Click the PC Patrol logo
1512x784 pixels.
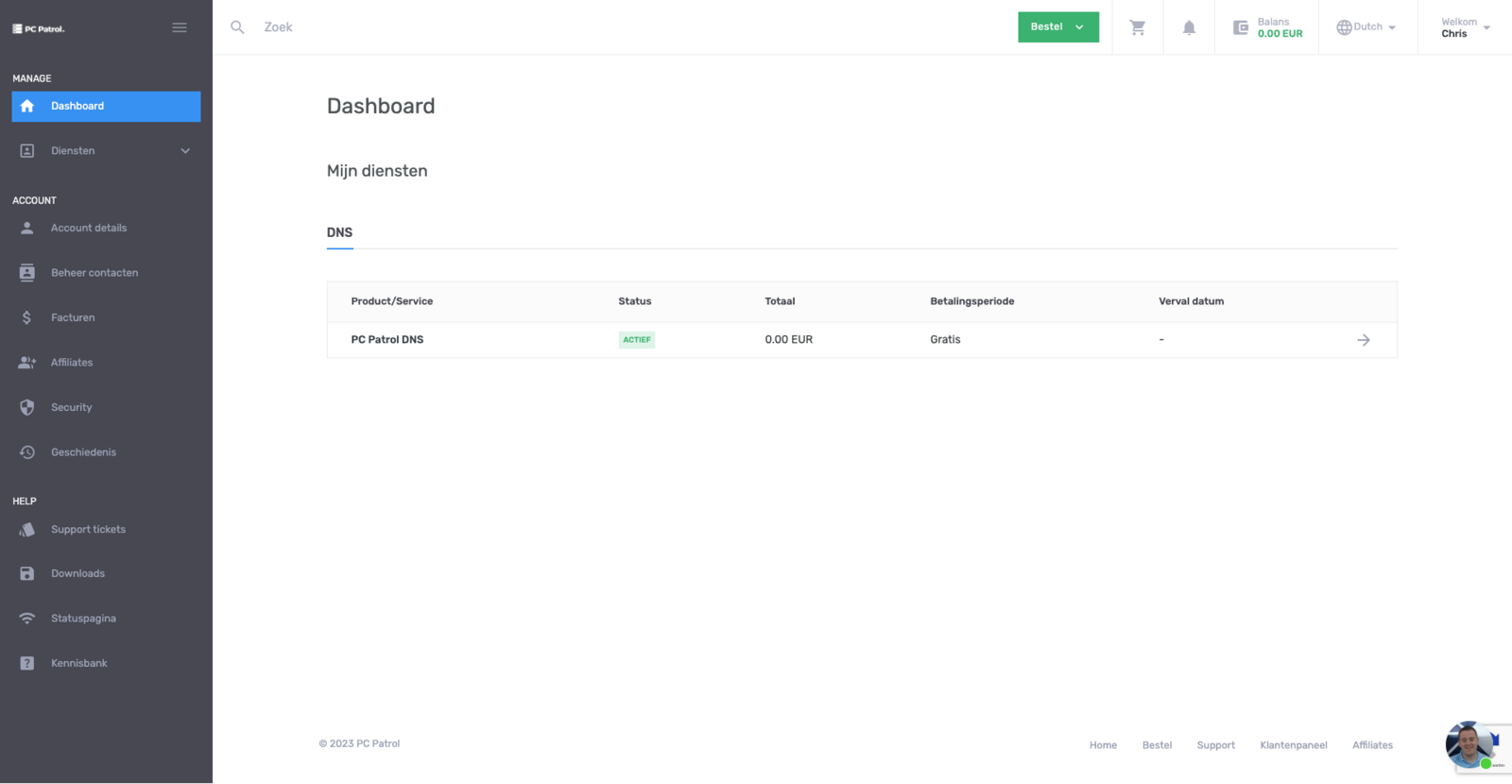pyautogui.click(x=39, y=28)
